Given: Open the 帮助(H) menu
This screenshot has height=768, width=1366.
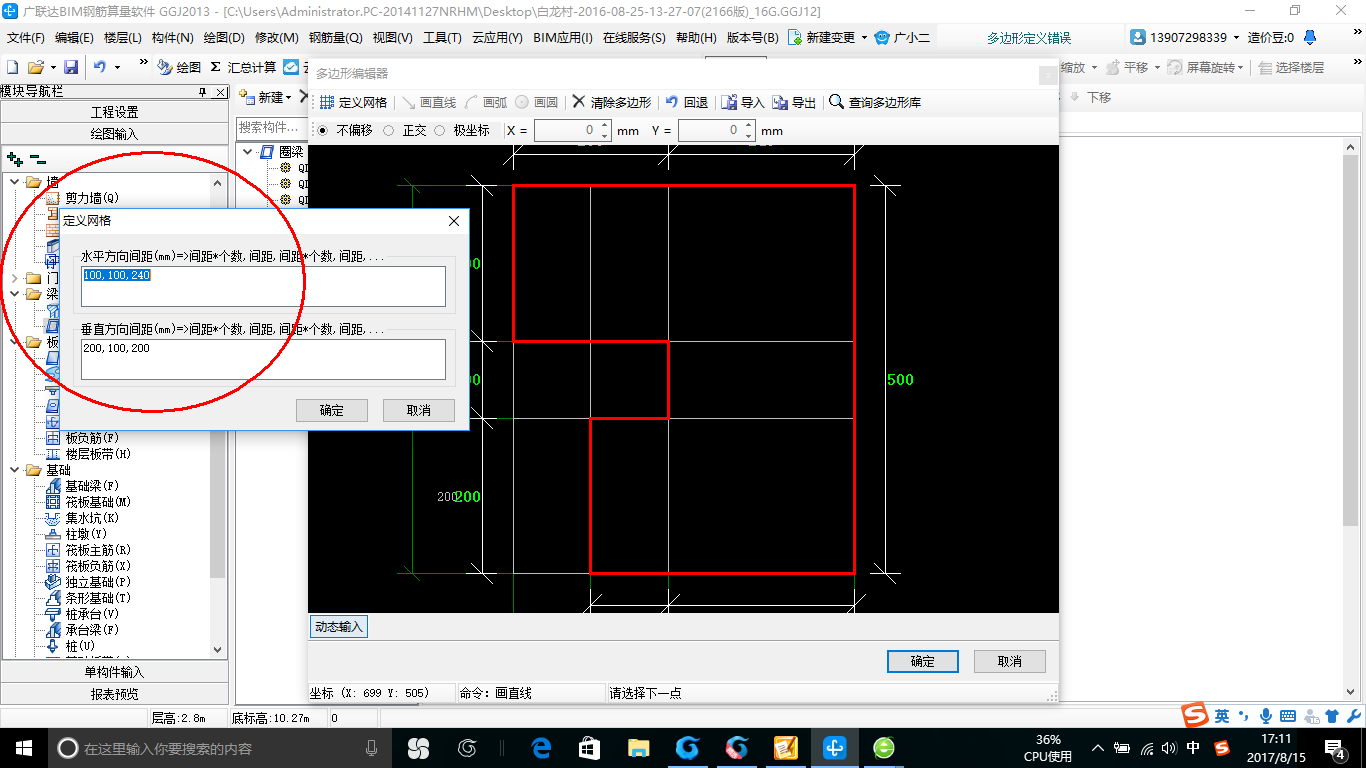Looking at the screenshot, I should 696,38.
